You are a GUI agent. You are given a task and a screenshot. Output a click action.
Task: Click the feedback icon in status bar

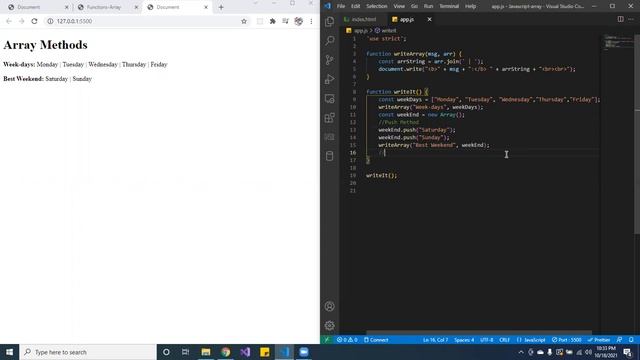click(x=620, y=340)
